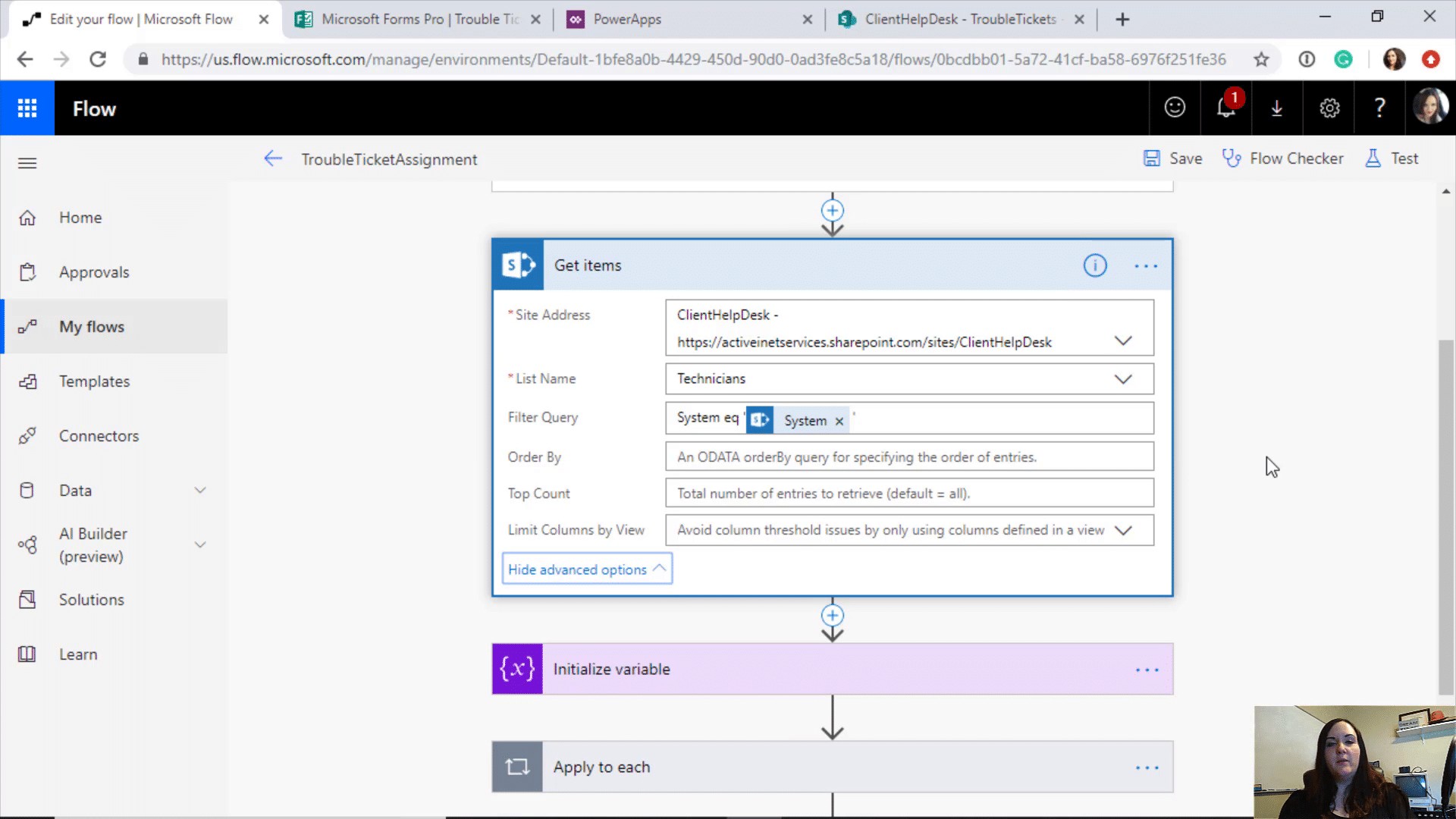The height and width of the screenshot is (819, 1456).
Task: Expand the List Name dropdown
Action: (x=1123, y=379)
